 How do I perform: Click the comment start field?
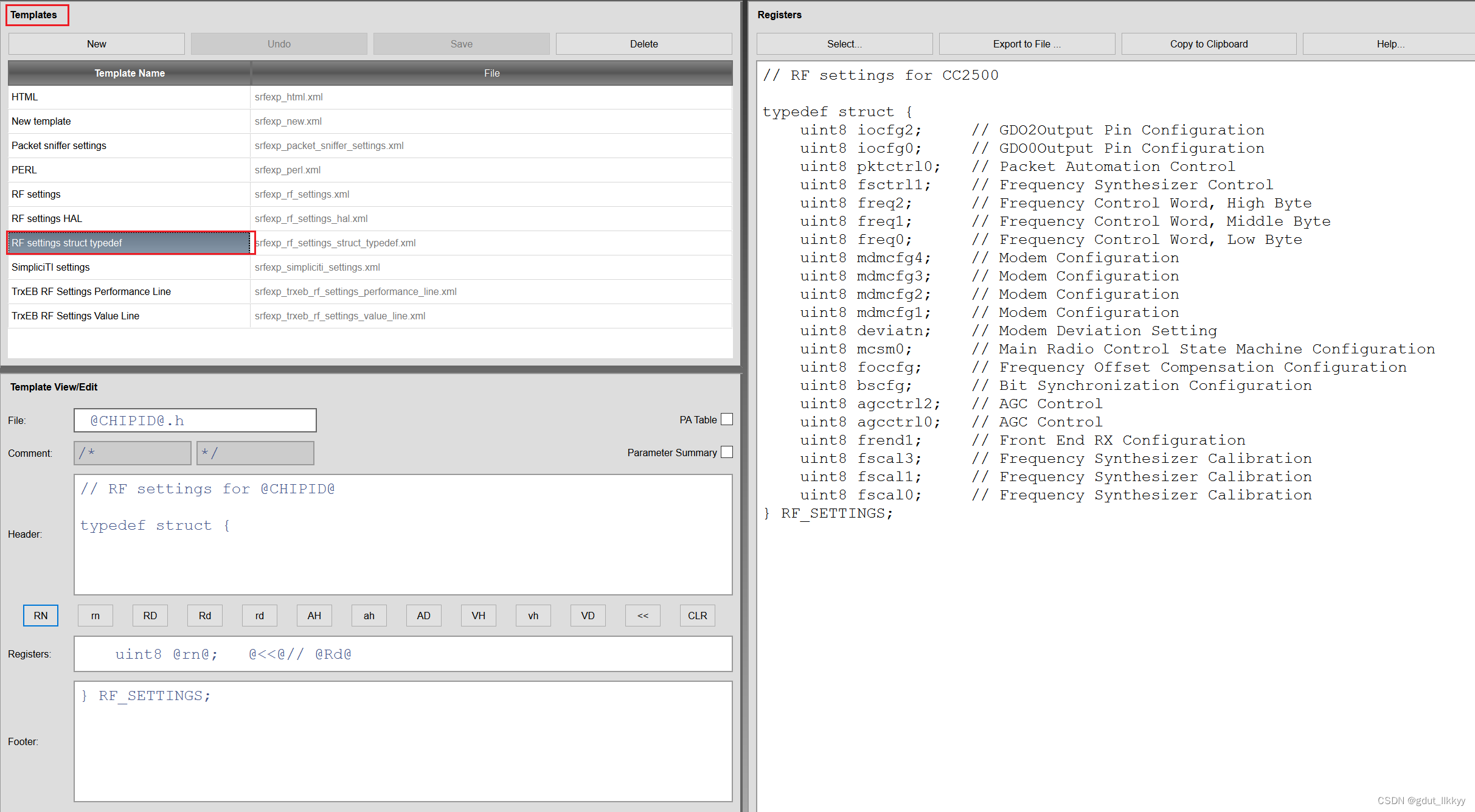point(132,453)
